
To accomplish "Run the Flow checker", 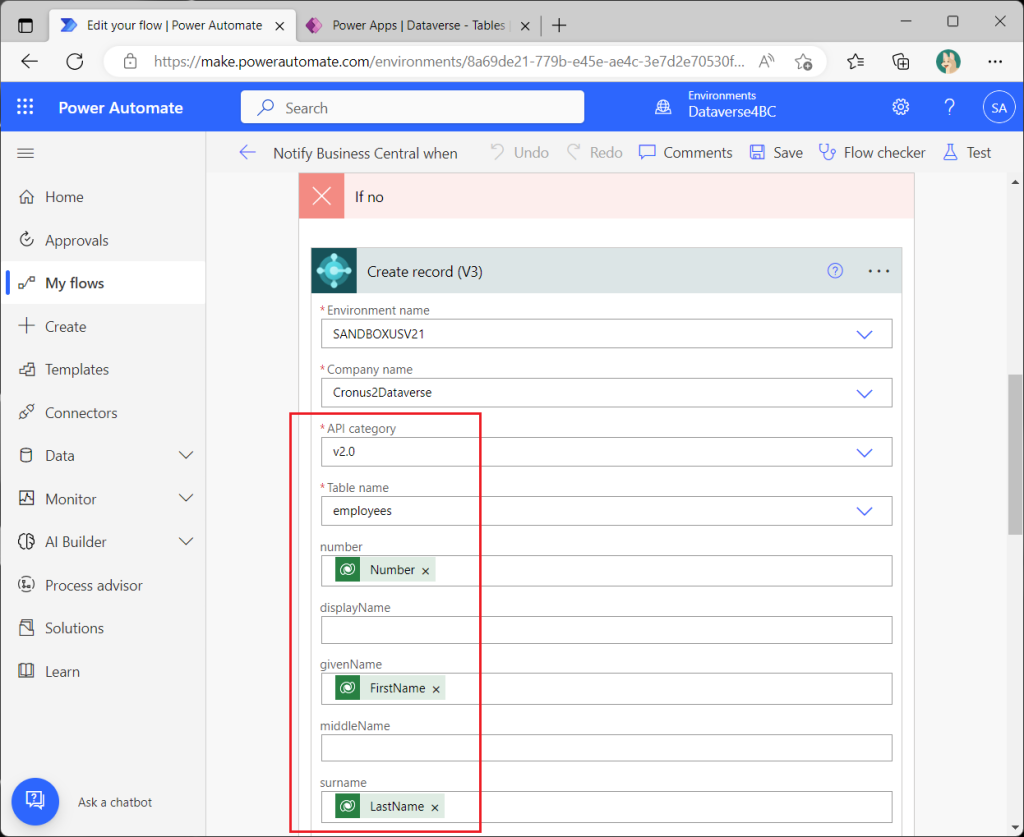I will pos(872,153).
